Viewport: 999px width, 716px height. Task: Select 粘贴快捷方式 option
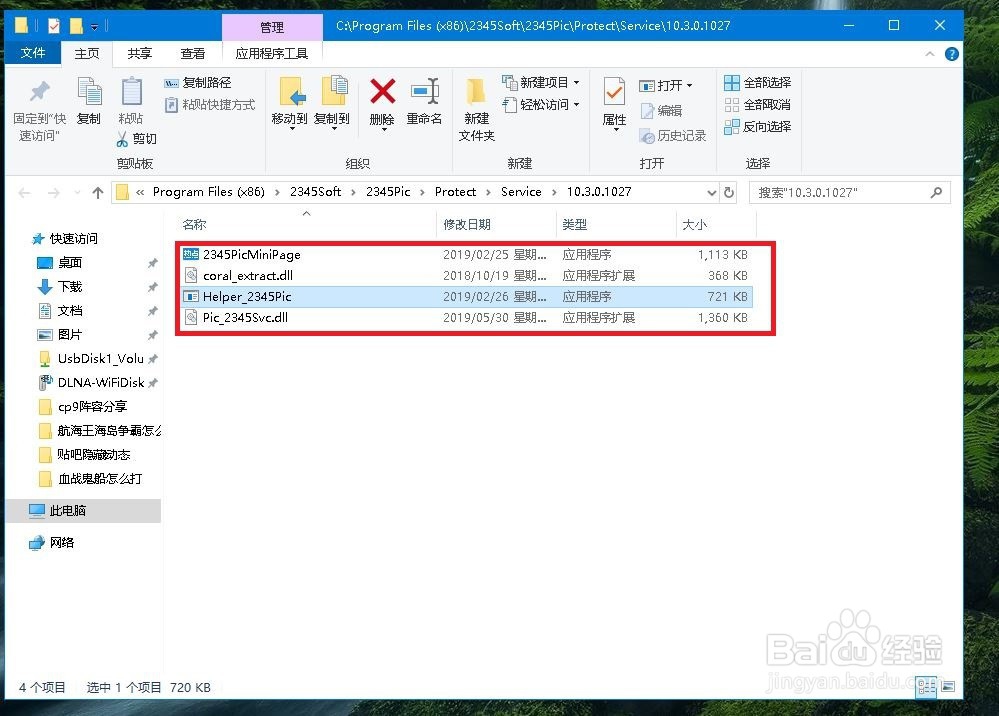tap(210, 104)
